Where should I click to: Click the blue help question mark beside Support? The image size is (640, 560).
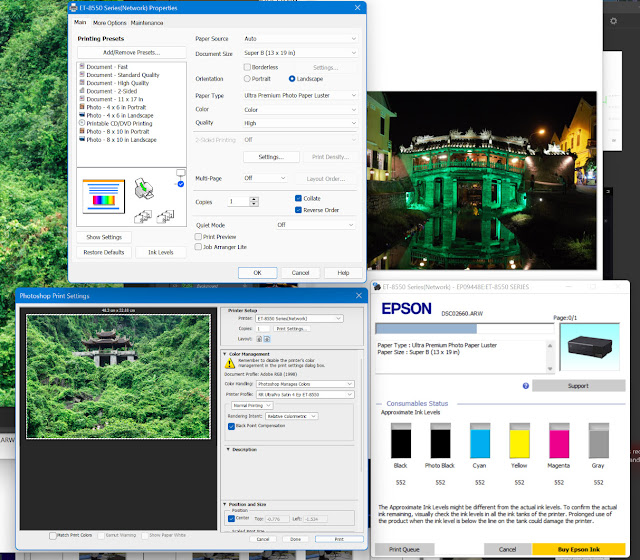526,386
